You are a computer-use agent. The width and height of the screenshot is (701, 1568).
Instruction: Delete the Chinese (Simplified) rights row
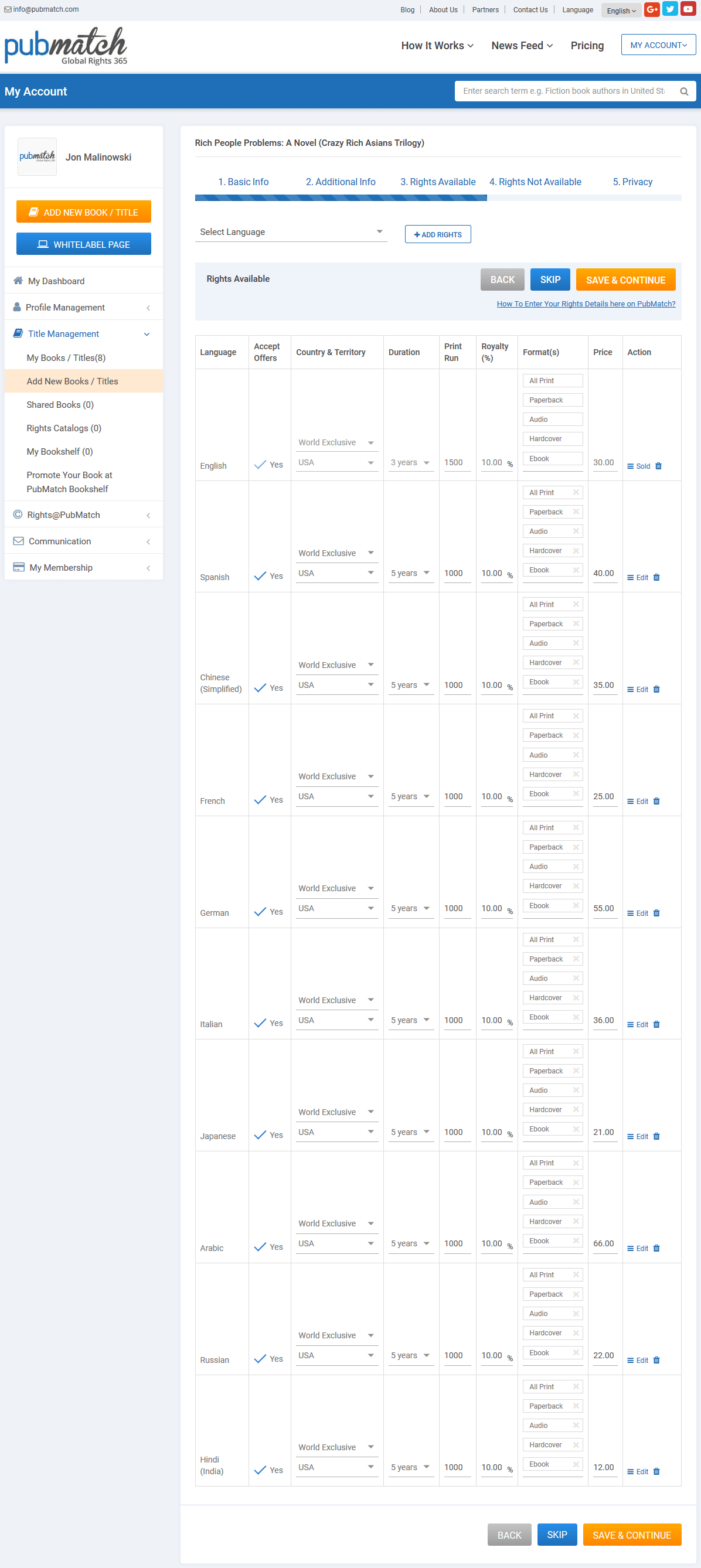656,689
